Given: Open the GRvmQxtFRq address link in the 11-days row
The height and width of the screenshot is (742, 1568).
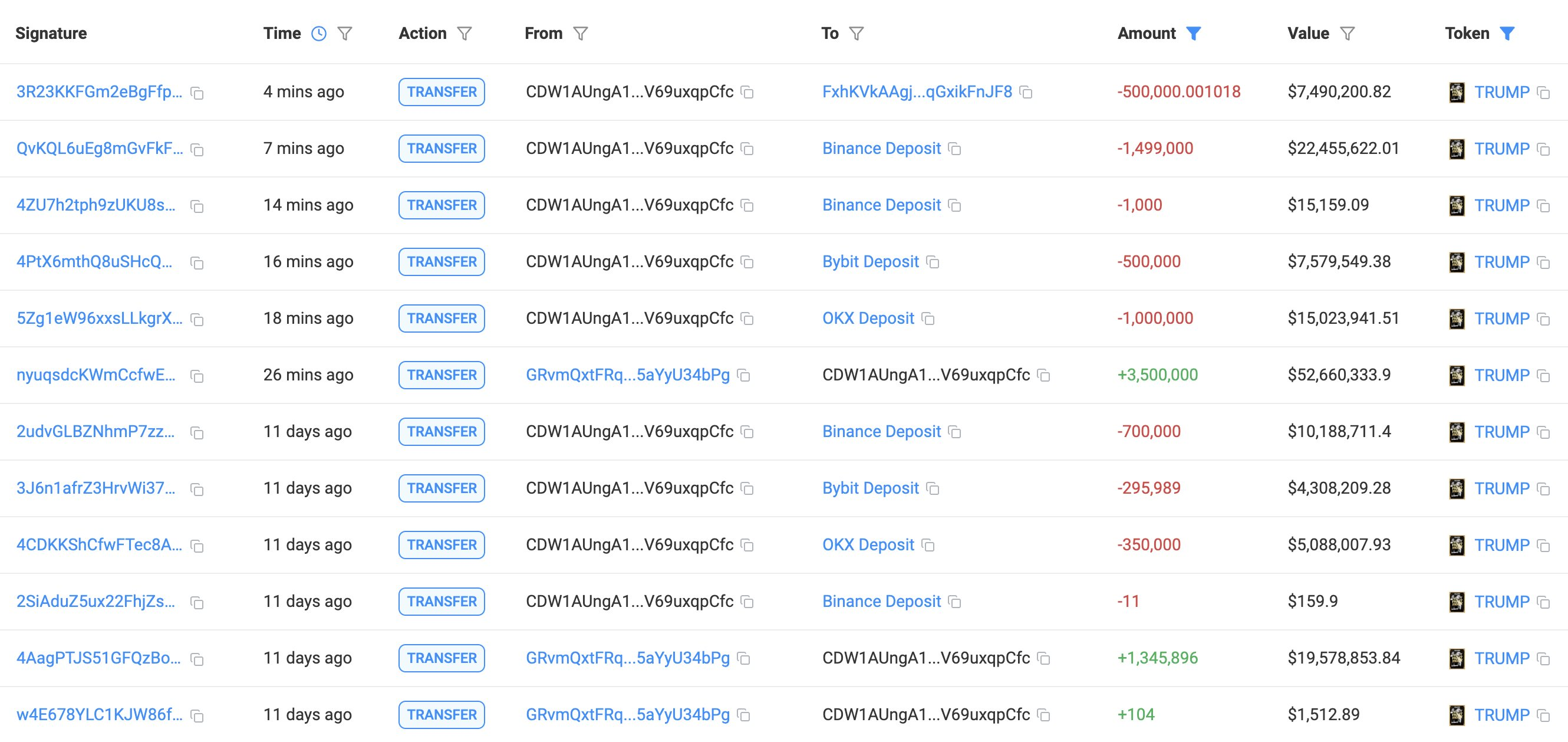Looking at the screenshot, I should click(628, 658).
